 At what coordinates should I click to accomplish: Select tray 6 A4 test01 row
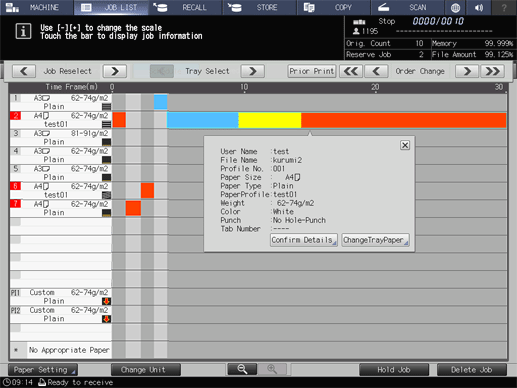60,190
